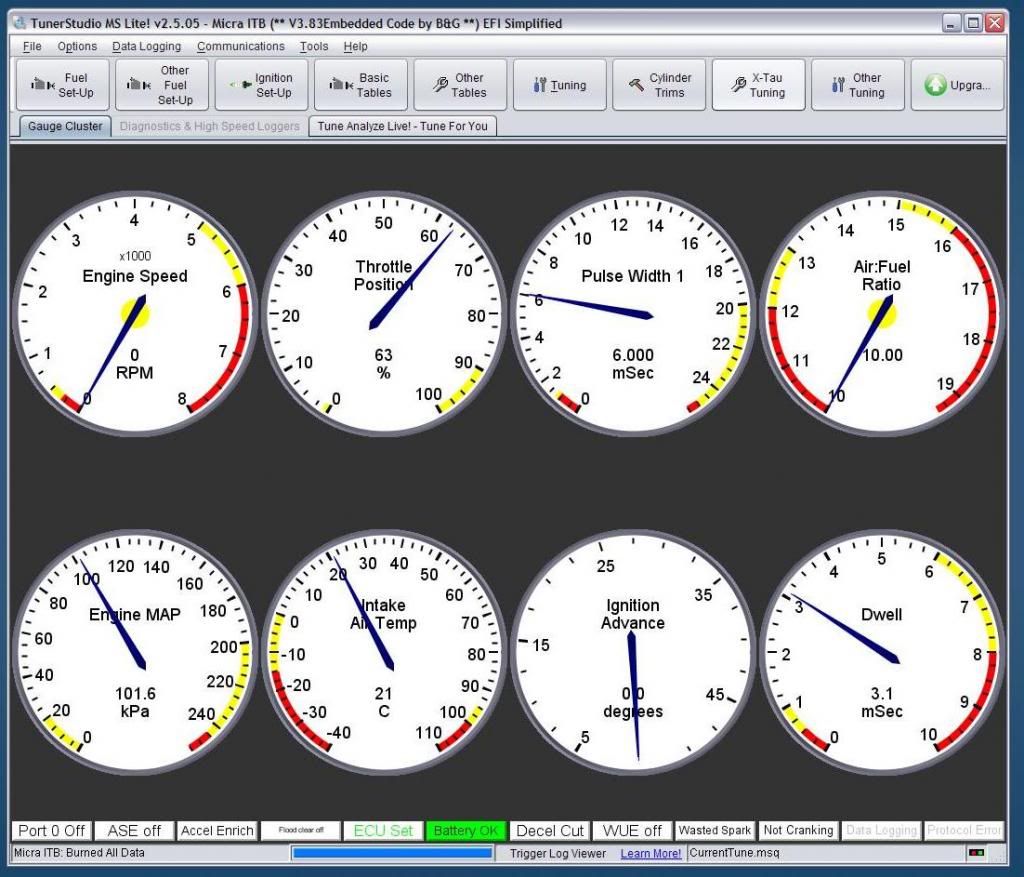Click the Pulse Width 1 gauge
Image resolution: width=1024 pixels, height=877 pixels.
pos(633,313)
